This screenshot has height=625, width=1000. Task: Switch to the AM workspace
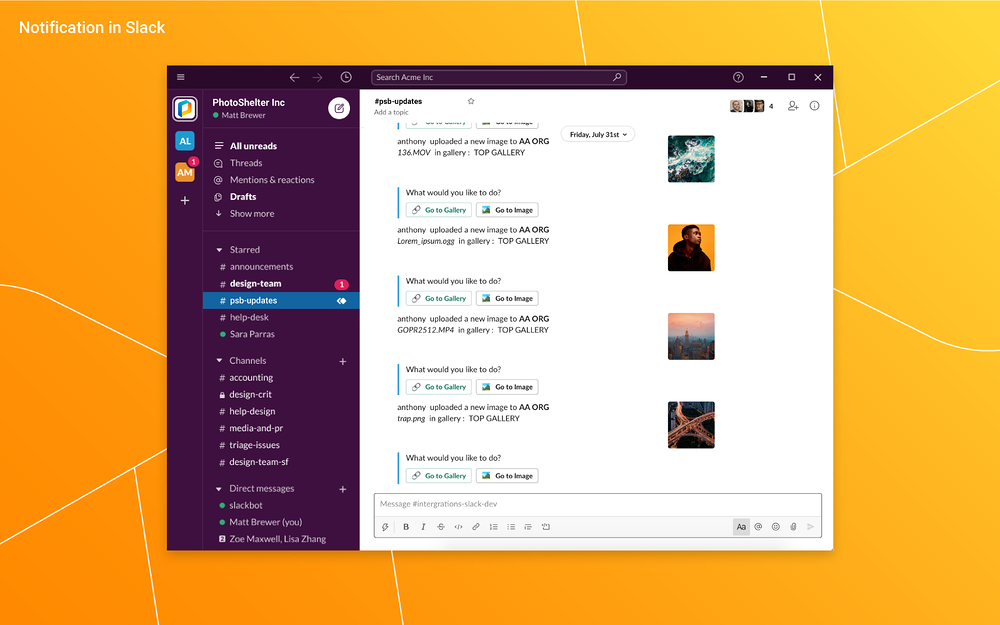click(184, 172)
